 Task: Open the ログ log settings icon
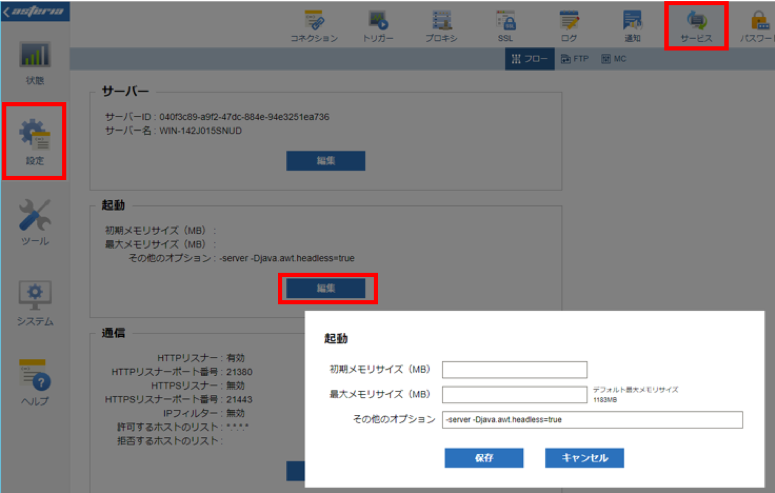pos(569,26)
